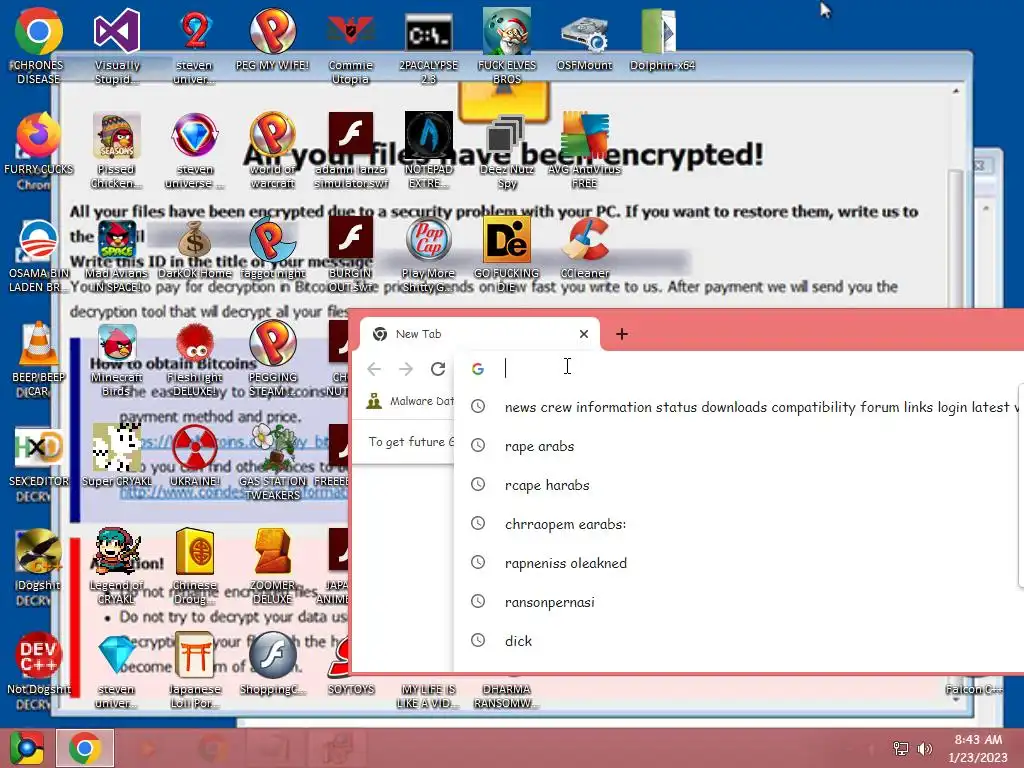Reload the page in Chrome

point(438,369)
